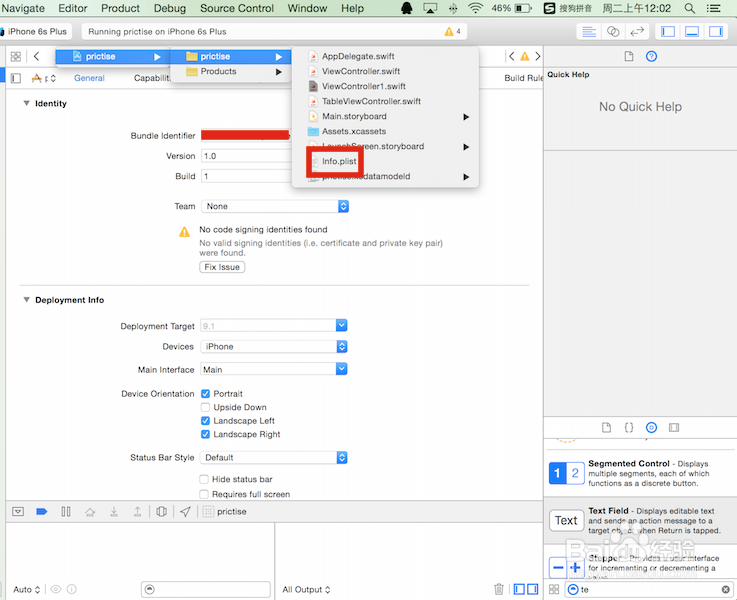Click the Build number field
This screenshot has height=600, width=737.
click(x=246, y=176)
